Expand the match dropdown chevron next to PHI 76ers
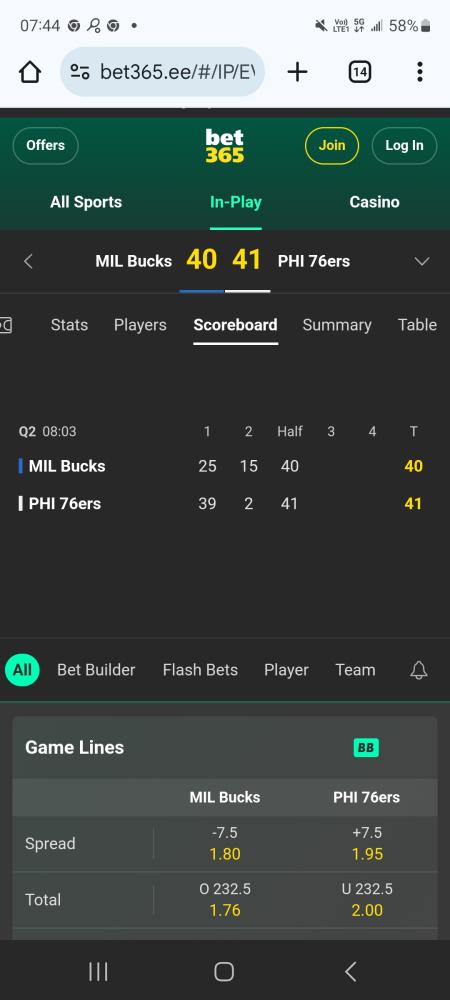This screenshot has width=450, height=1000. pyautogui.click(x=422, y=261)
